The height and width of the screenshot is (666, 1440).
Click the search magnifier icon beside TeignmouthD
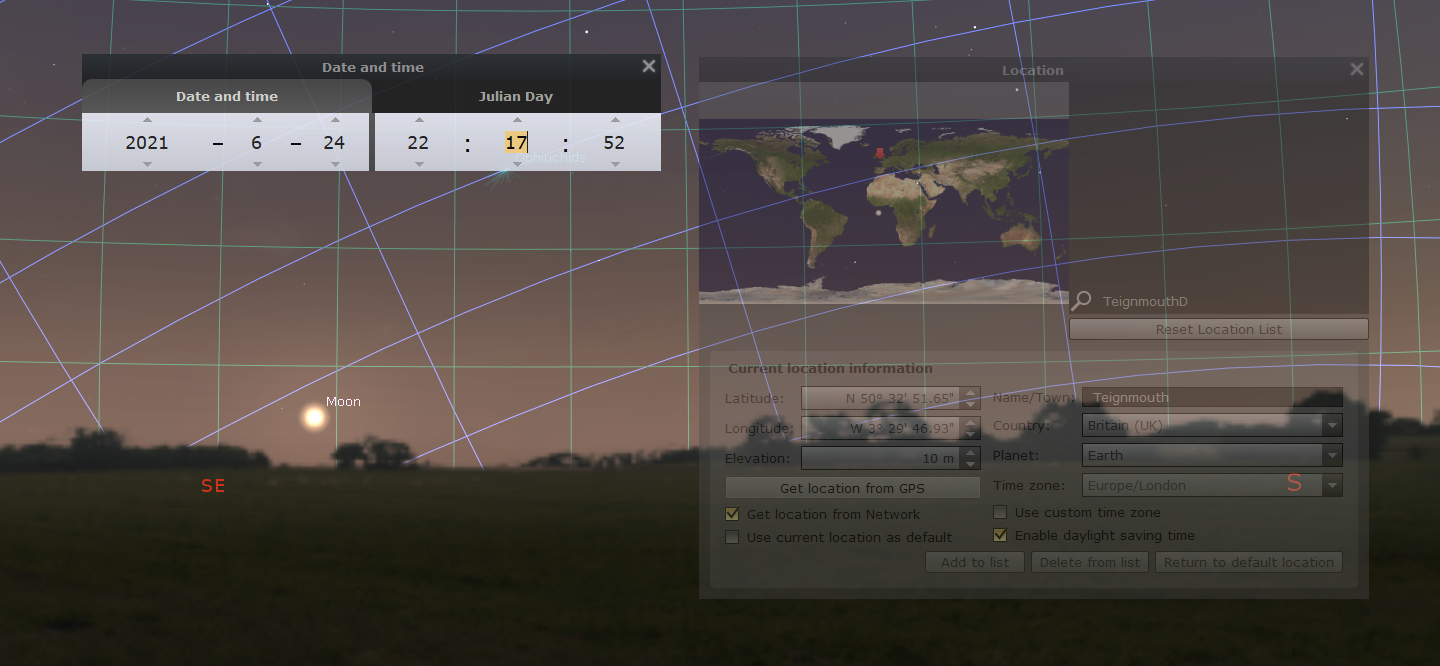pyautogui.click(x=1080, y=300)
